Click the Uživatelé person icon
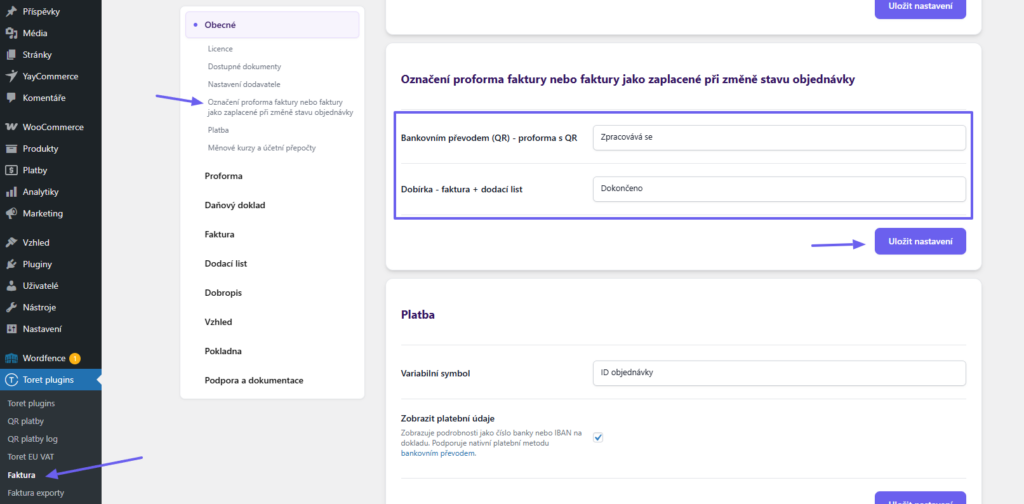 pyautogui.click(x=10, y=286)
